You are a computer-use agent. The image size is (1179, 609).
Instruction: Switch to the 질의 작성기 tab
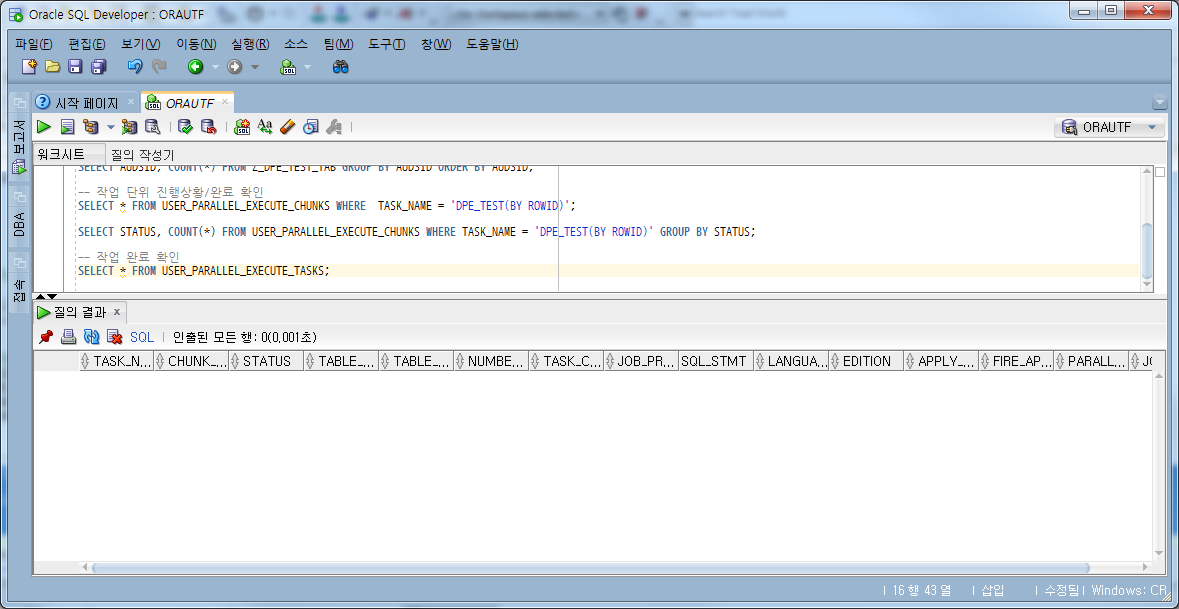(x=143, y=155)
